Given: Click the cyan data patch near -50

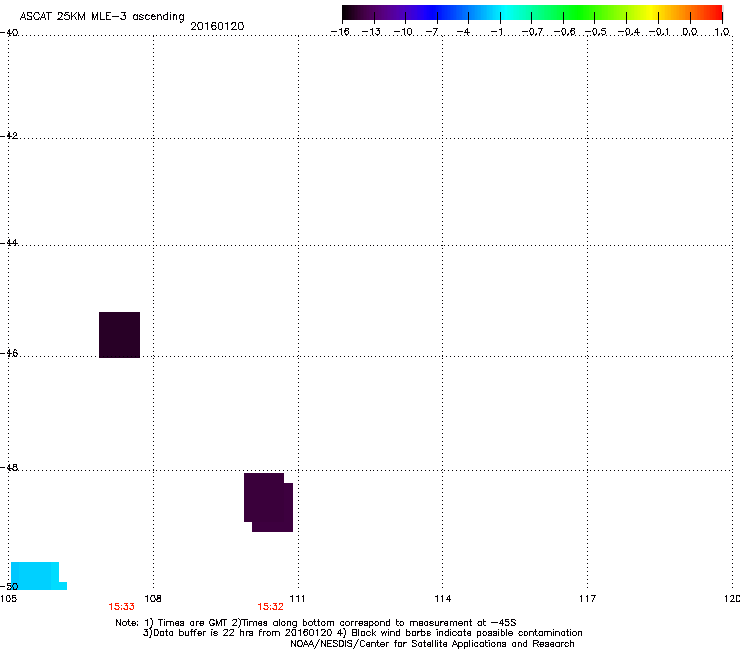Looking at the screenshot, I should click(x=38, y=576).
